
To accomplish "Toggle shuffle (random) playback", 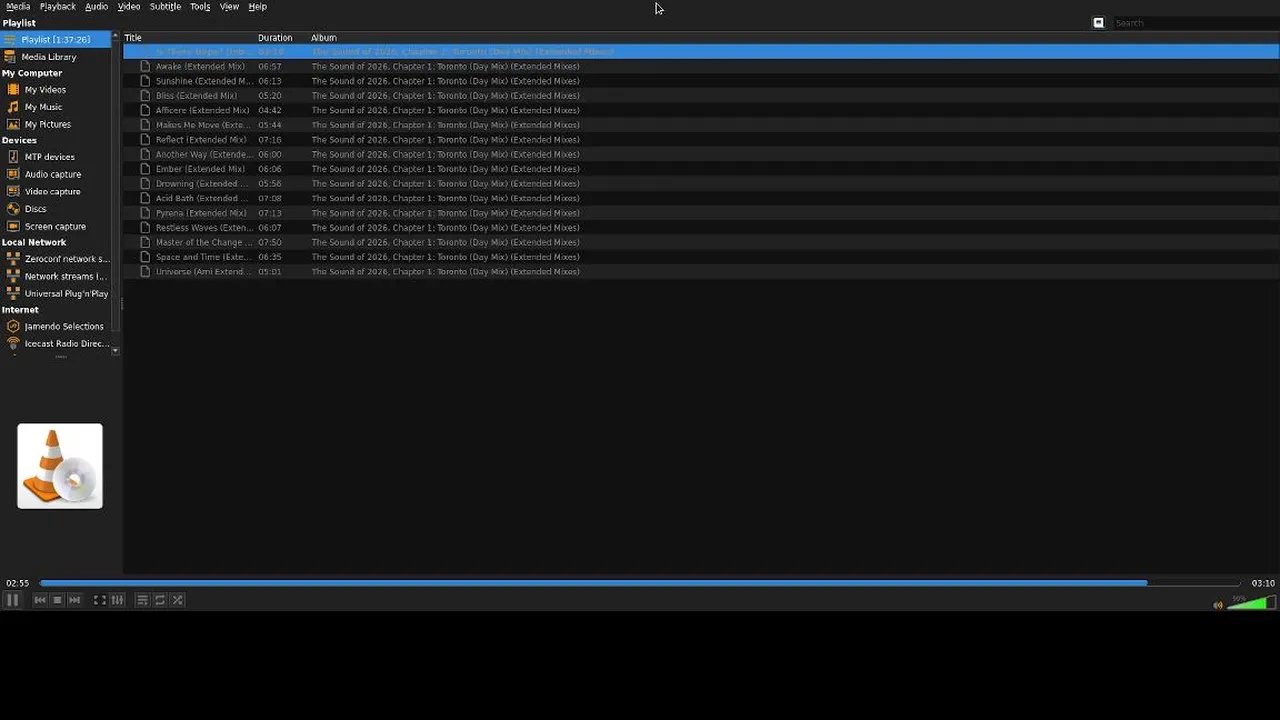I will (177, 600).
